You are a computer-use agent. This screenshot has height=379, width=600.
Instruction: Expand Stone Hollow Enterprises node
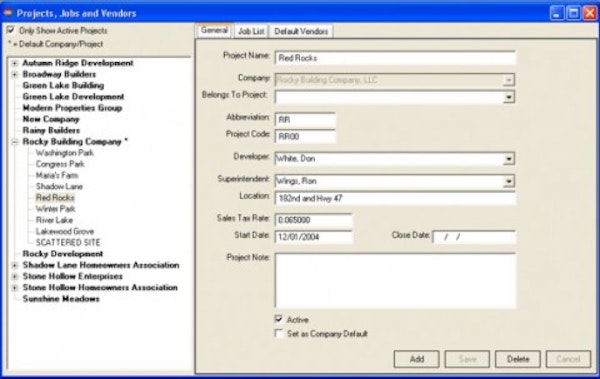point(15,276)
